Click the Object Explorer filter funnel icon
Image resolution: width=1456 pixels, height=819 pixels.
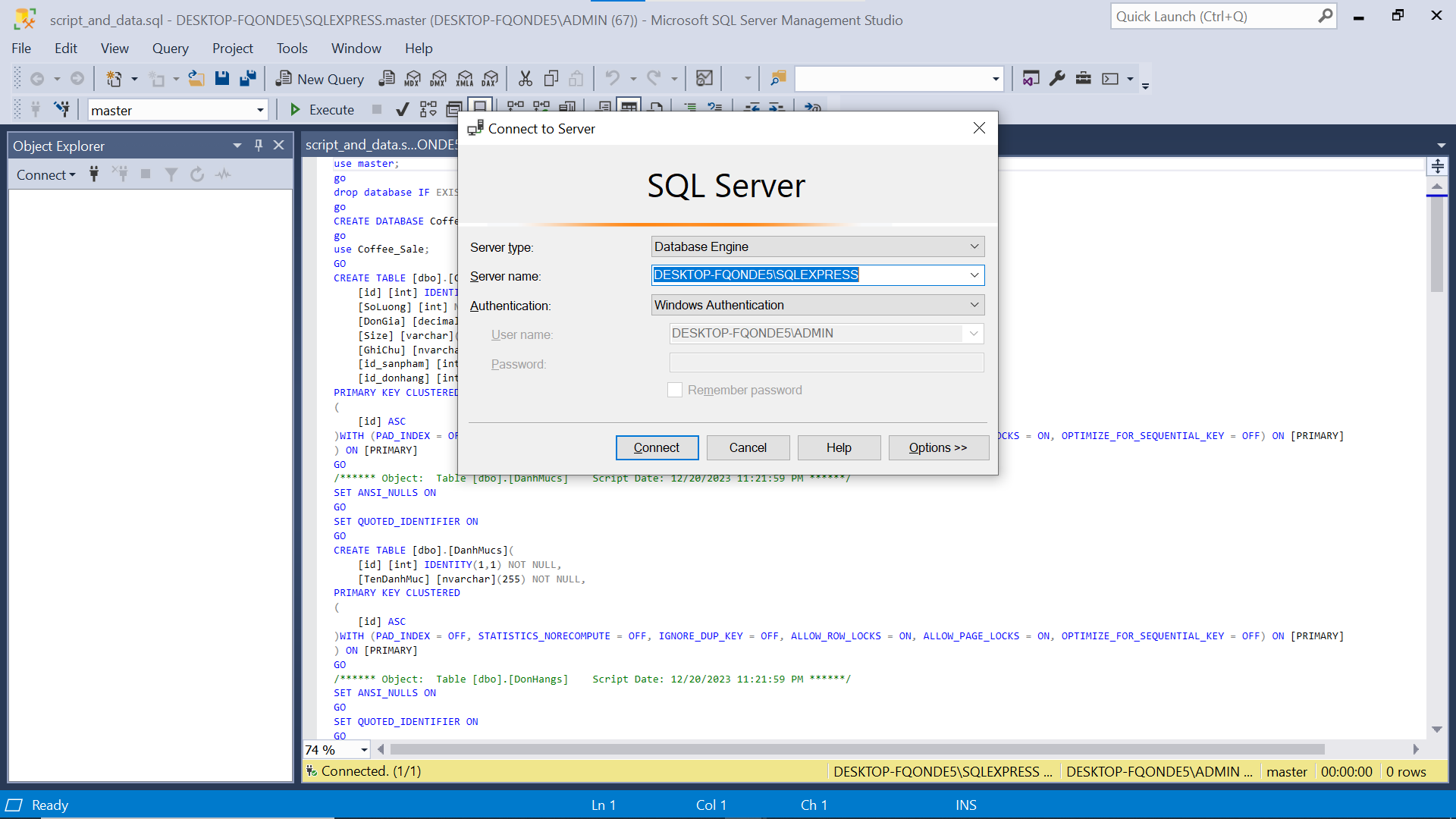point(171,174)
